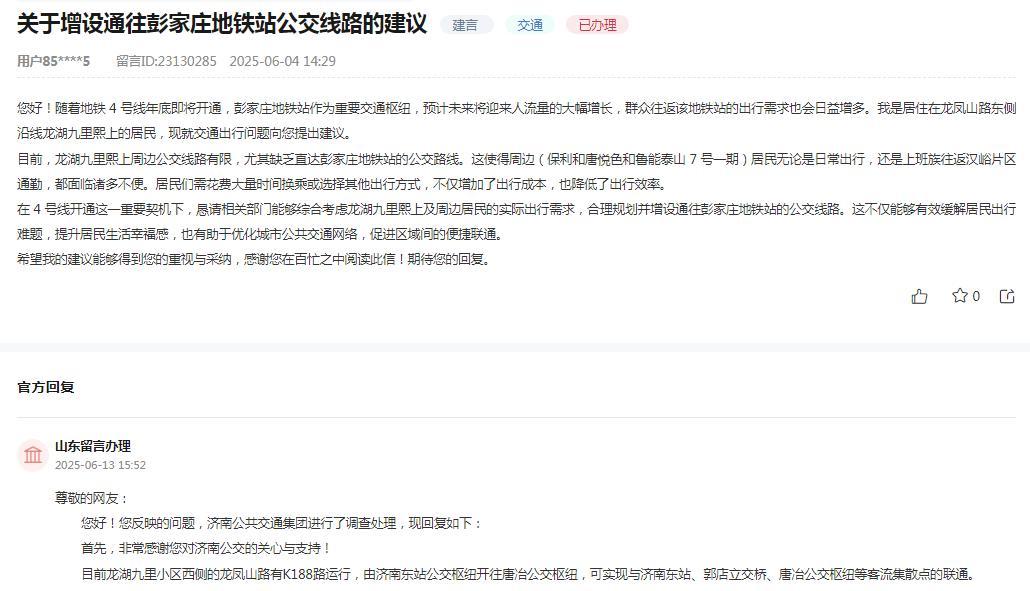
Task: Click the text 留言ID:23130285
Action: 166,61
